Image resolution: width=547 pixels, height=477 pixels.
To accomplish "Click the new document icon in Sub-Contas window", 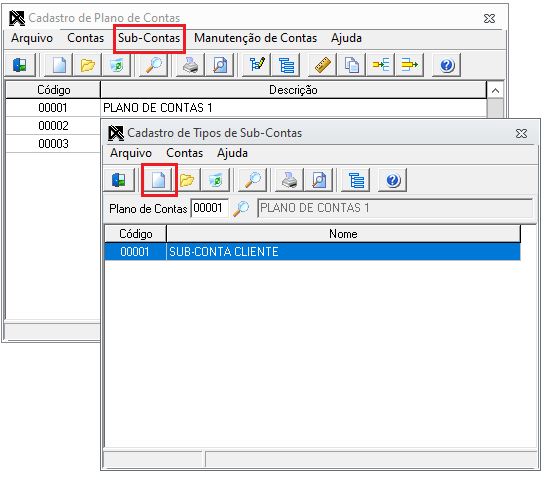I will pos(159,181).
